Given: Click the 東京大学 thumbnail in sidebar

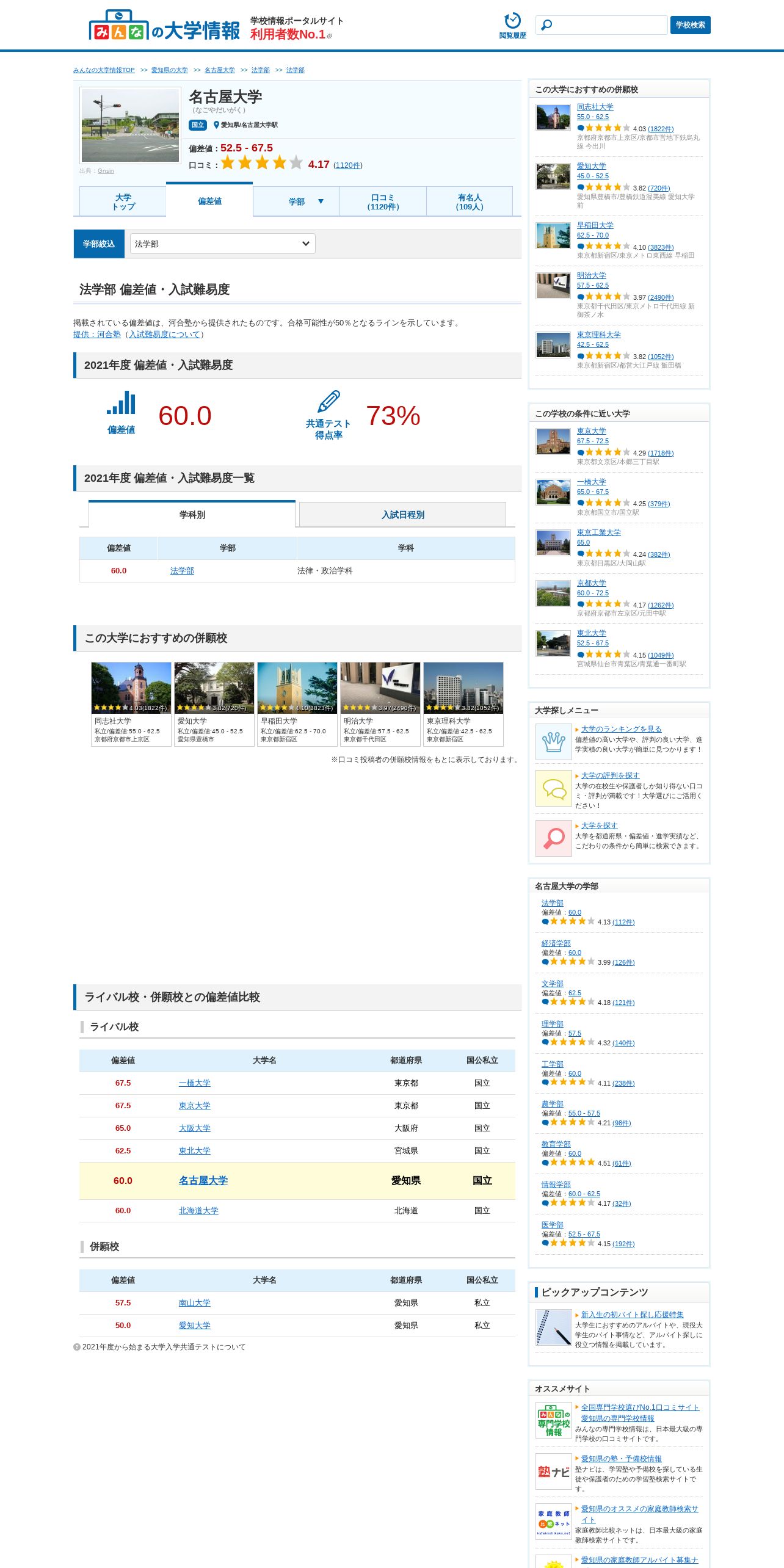Looking at the screenshot, I should point(553,441).
